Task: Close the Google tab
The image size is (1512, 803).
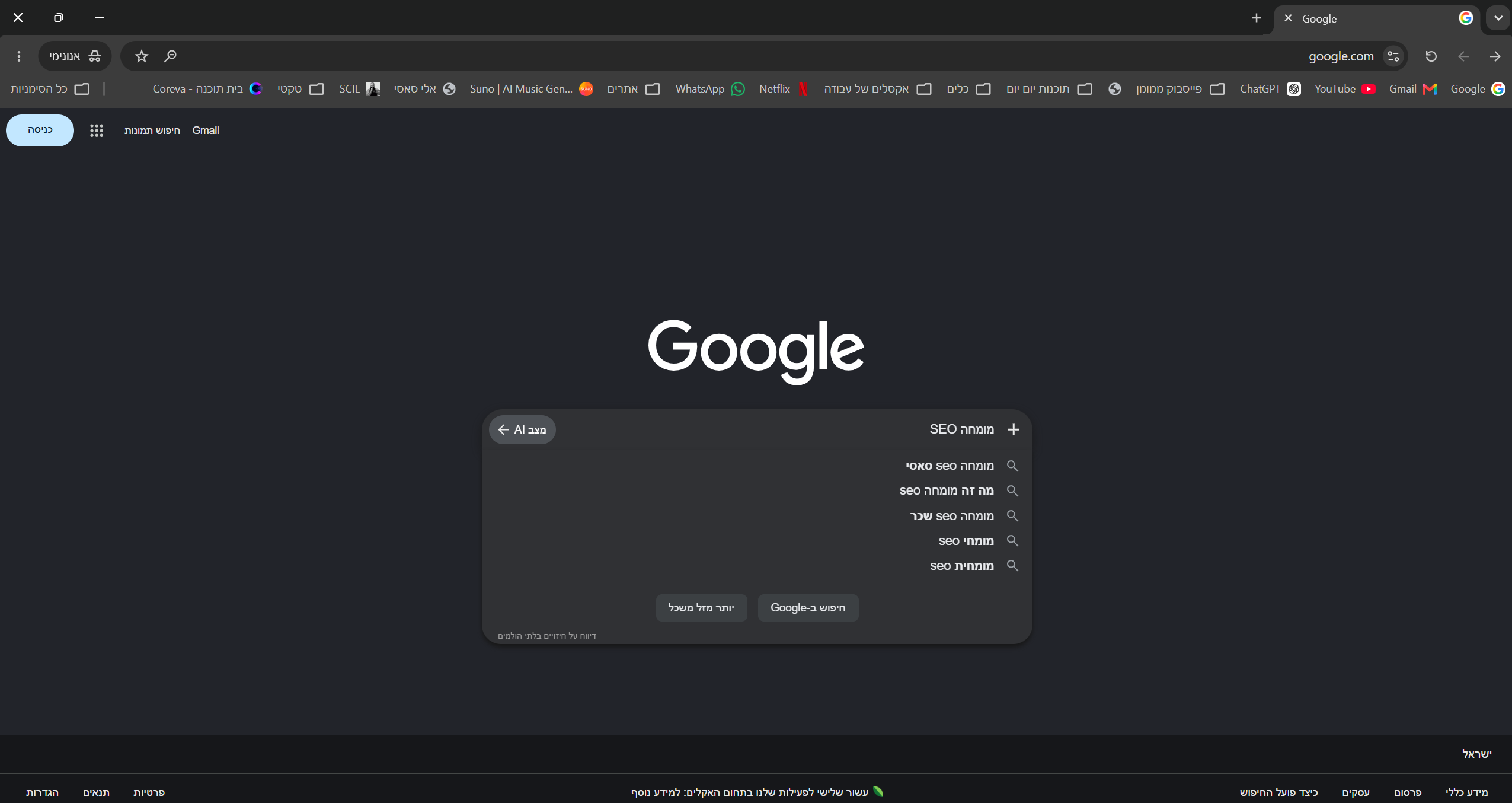Action: tap(1288, 18)
